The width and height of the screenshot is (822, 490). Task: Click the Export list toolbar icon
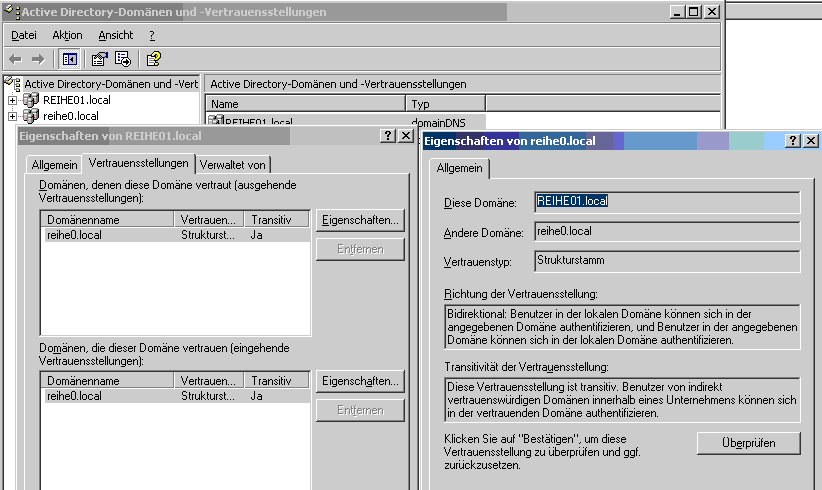123,59
